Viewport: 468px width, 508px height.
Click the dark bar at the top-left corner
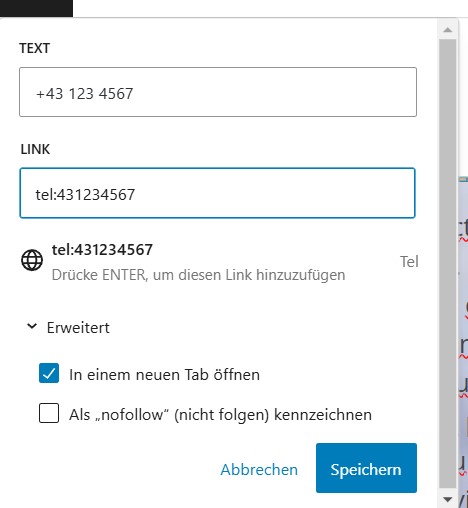[x=36, y=8]
